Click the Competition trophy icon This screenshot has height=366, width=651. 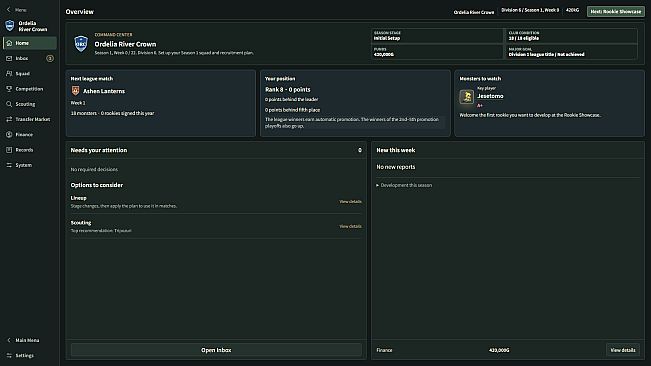pos(9,89)
